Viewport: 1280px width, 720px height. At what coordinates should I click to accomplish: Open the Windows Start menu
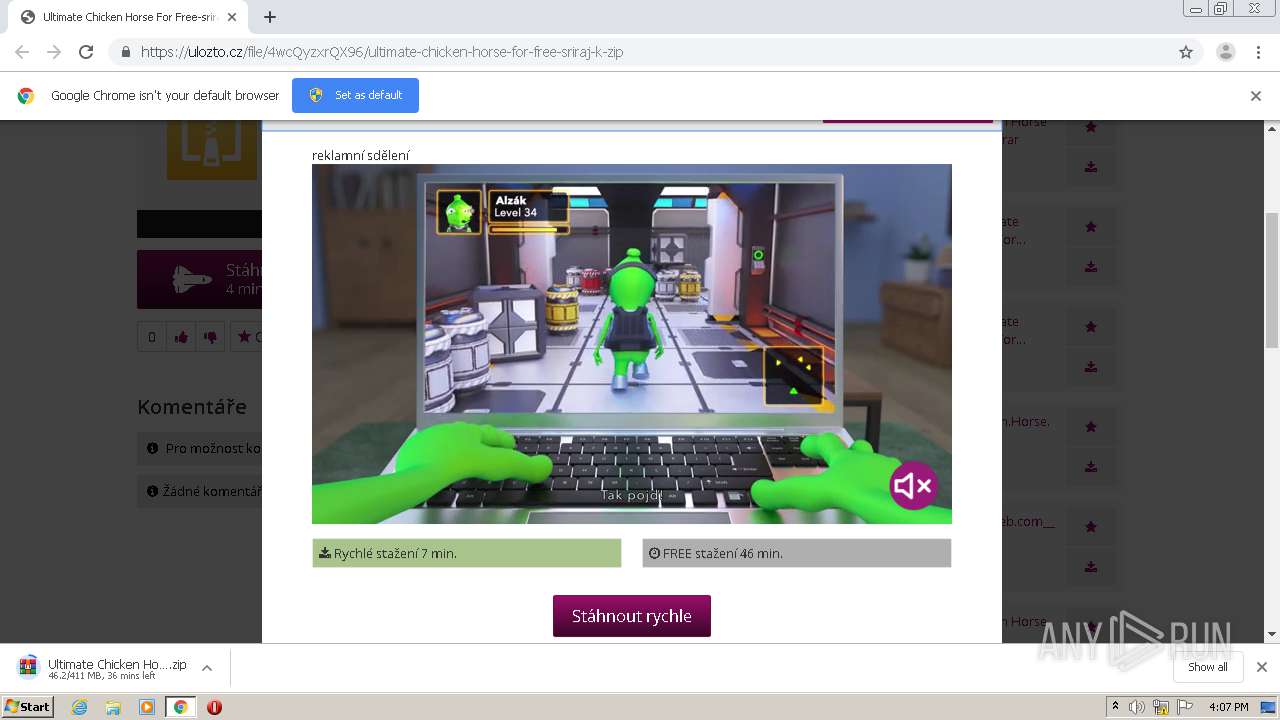[x=27, y=707]
